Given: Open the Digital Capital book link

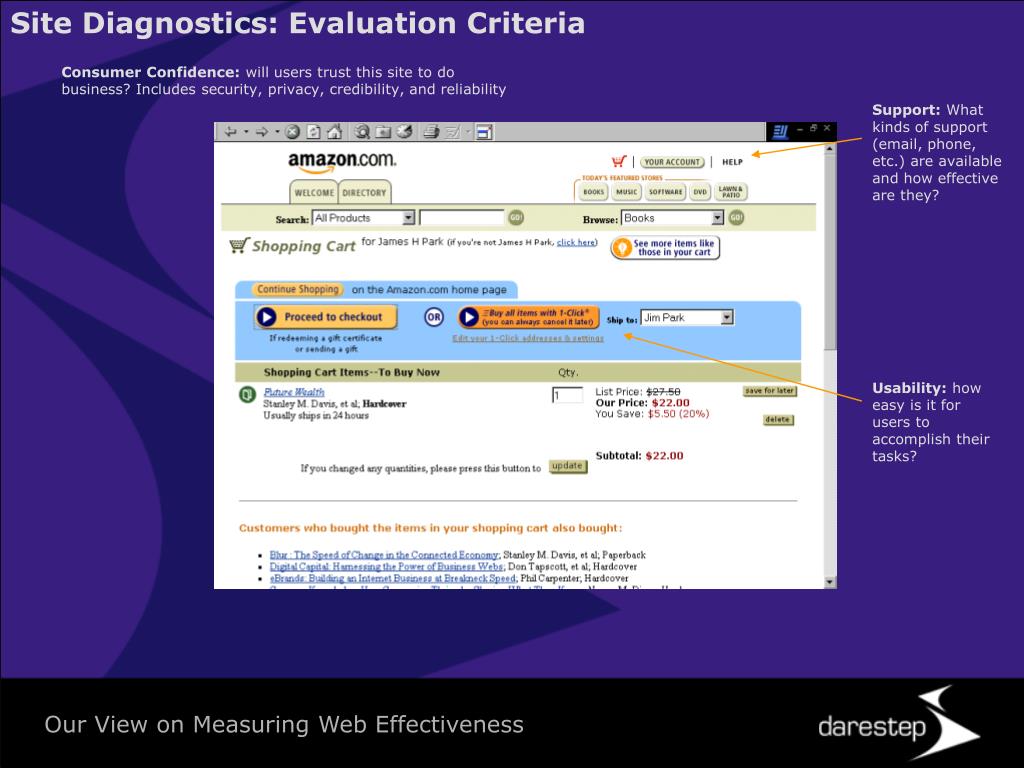Looking at the screenshot, I should click(387, 567).
